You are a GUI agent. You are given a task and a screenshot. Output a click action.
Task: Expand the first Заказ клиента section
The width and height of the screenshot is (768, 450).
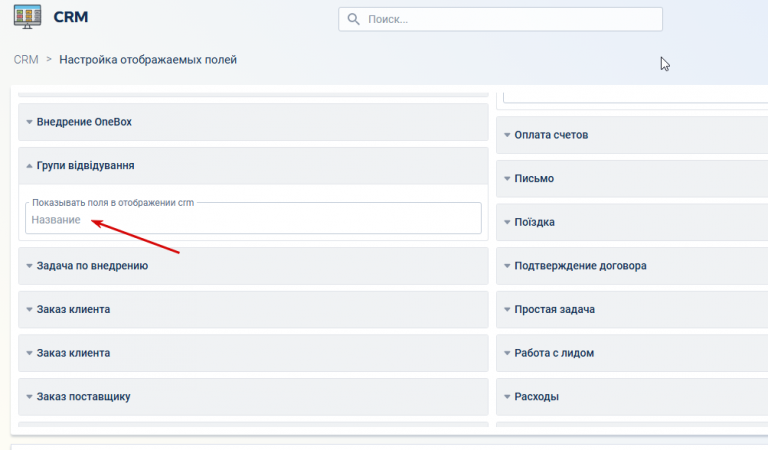tap(253, 309)
